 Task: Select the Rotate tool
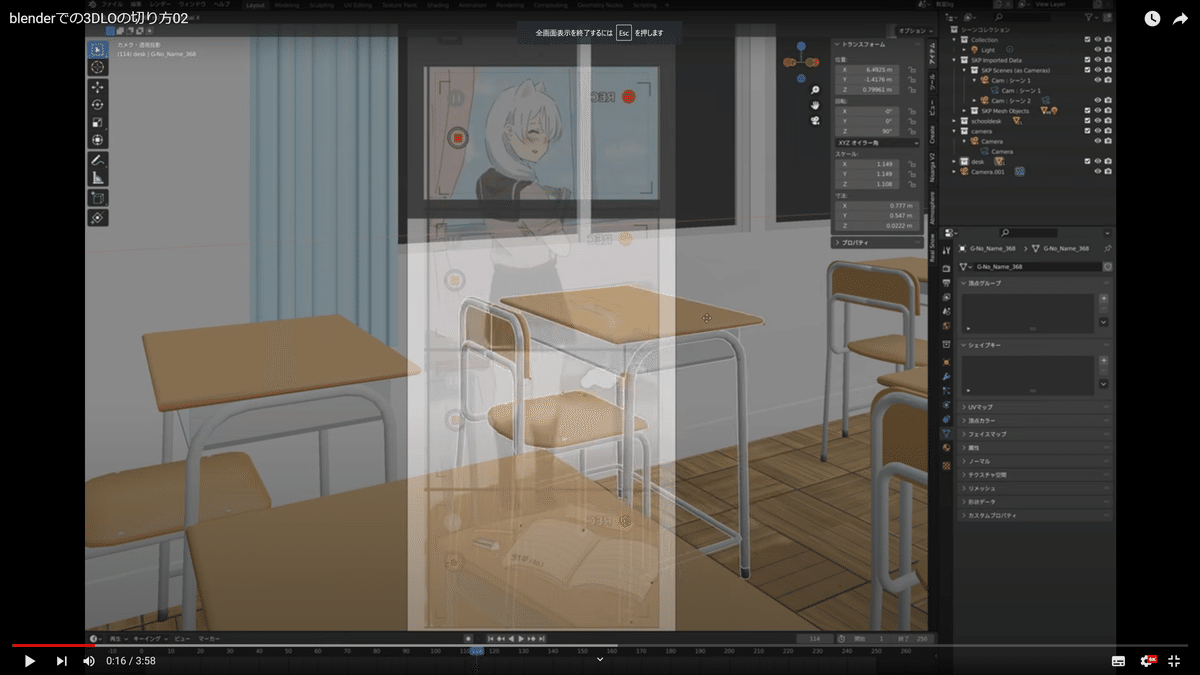click(98, 105)
